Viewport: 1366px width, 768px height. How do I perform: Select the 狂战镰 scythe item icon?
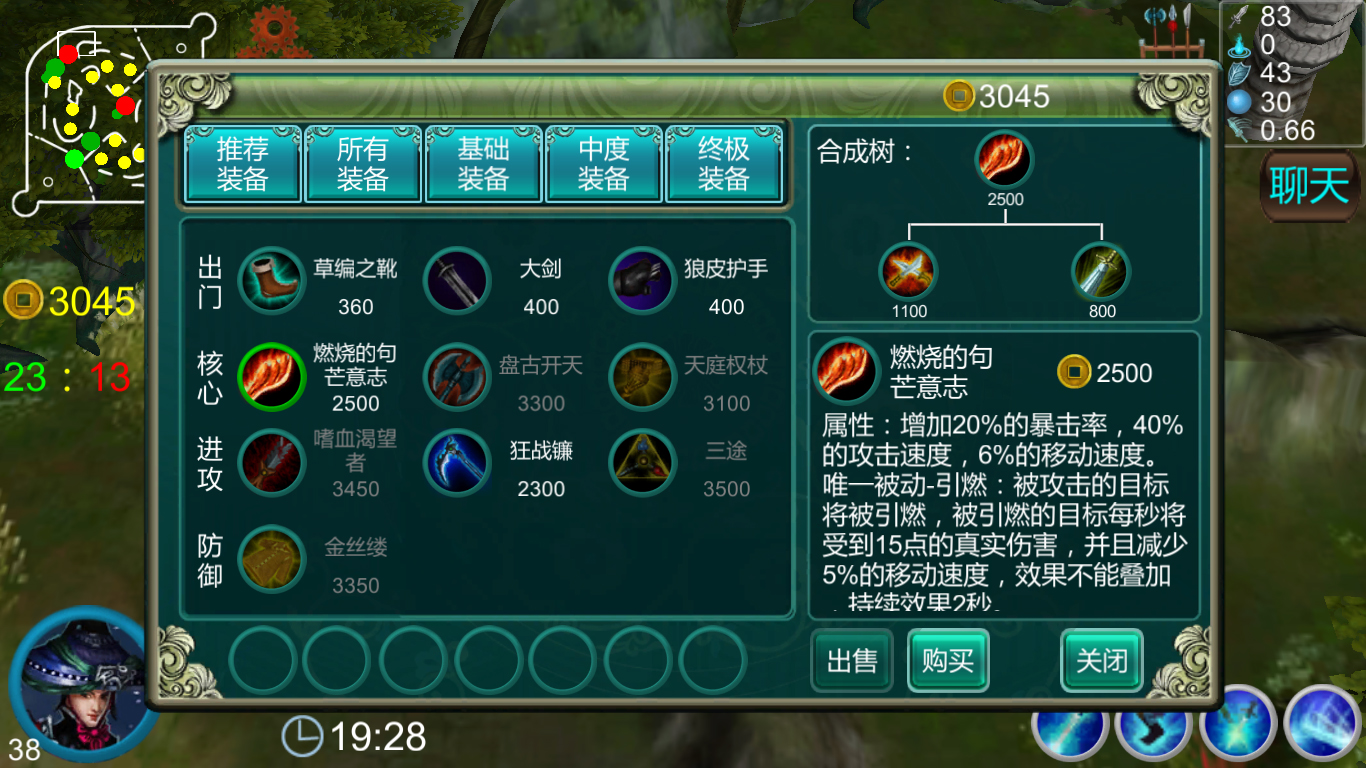coord(457,462)
